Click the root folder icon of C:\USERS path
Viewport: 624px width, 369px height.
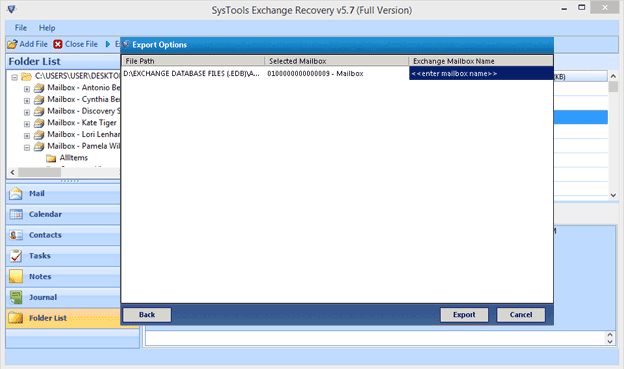[x=26, y=76]
